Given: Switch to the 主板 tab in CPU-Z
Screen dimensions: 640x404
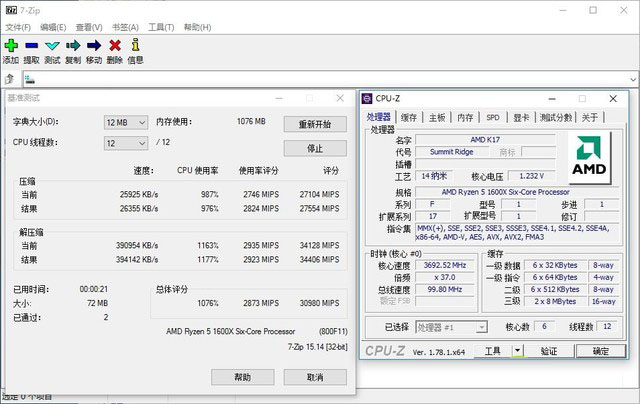Looking at the screenshot, I should click(437, 118).
